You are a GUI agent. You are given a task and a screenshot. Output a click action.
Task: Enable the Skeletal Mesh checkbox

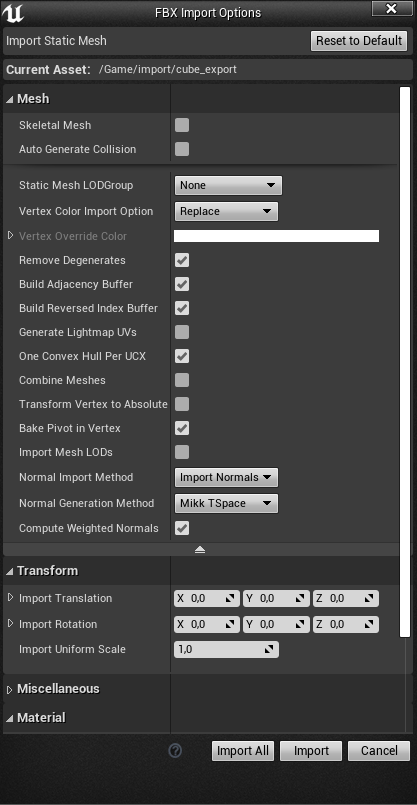(182, 125)
